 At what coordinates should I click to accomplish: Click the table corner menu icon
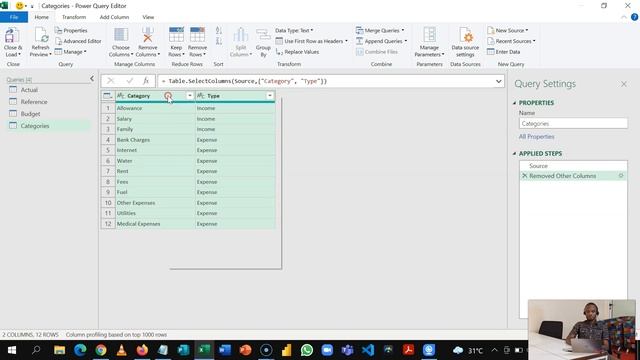coord(108,96)
